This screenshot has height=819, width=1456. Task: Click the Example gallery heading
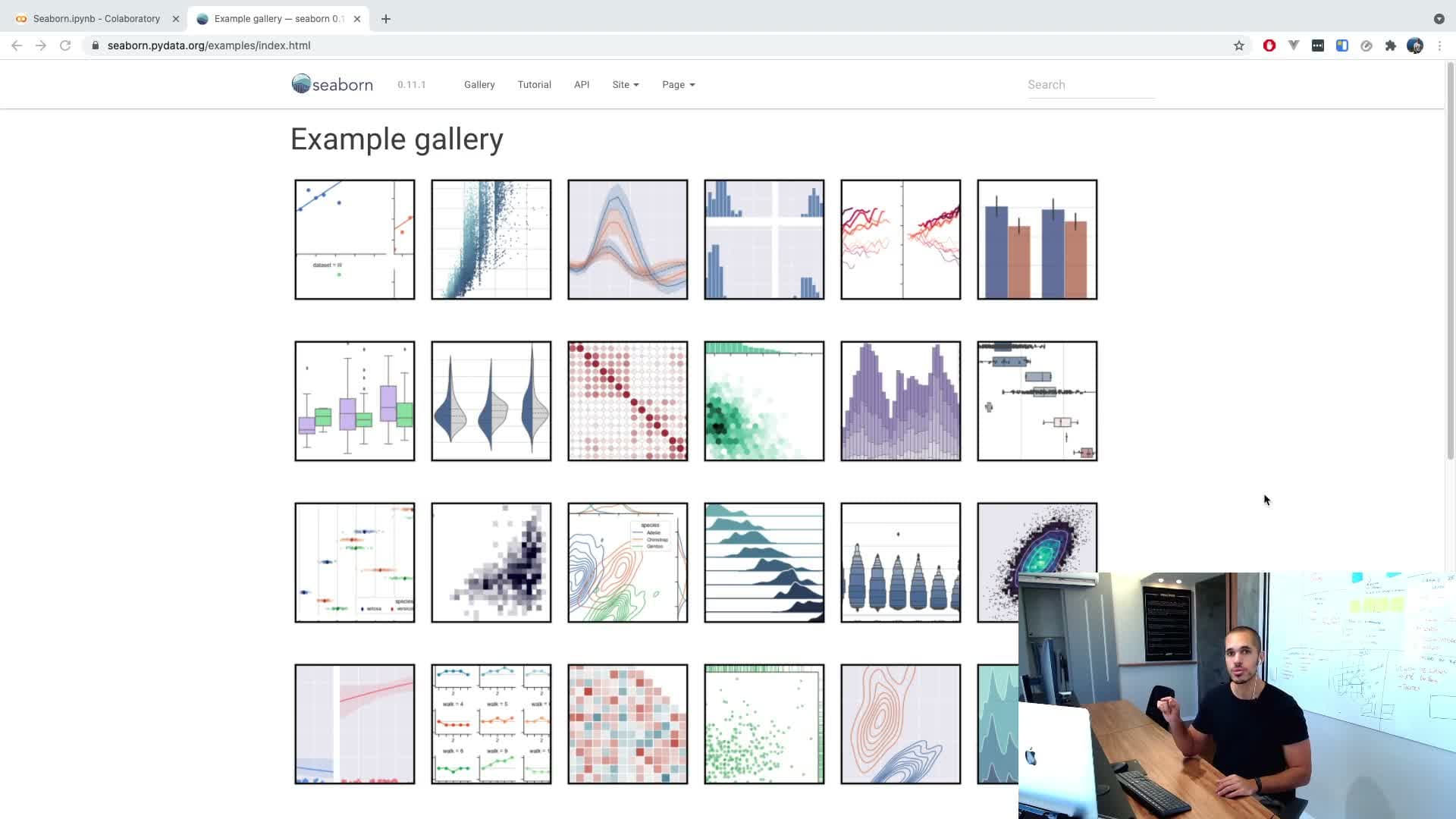[x=397, y=140]
